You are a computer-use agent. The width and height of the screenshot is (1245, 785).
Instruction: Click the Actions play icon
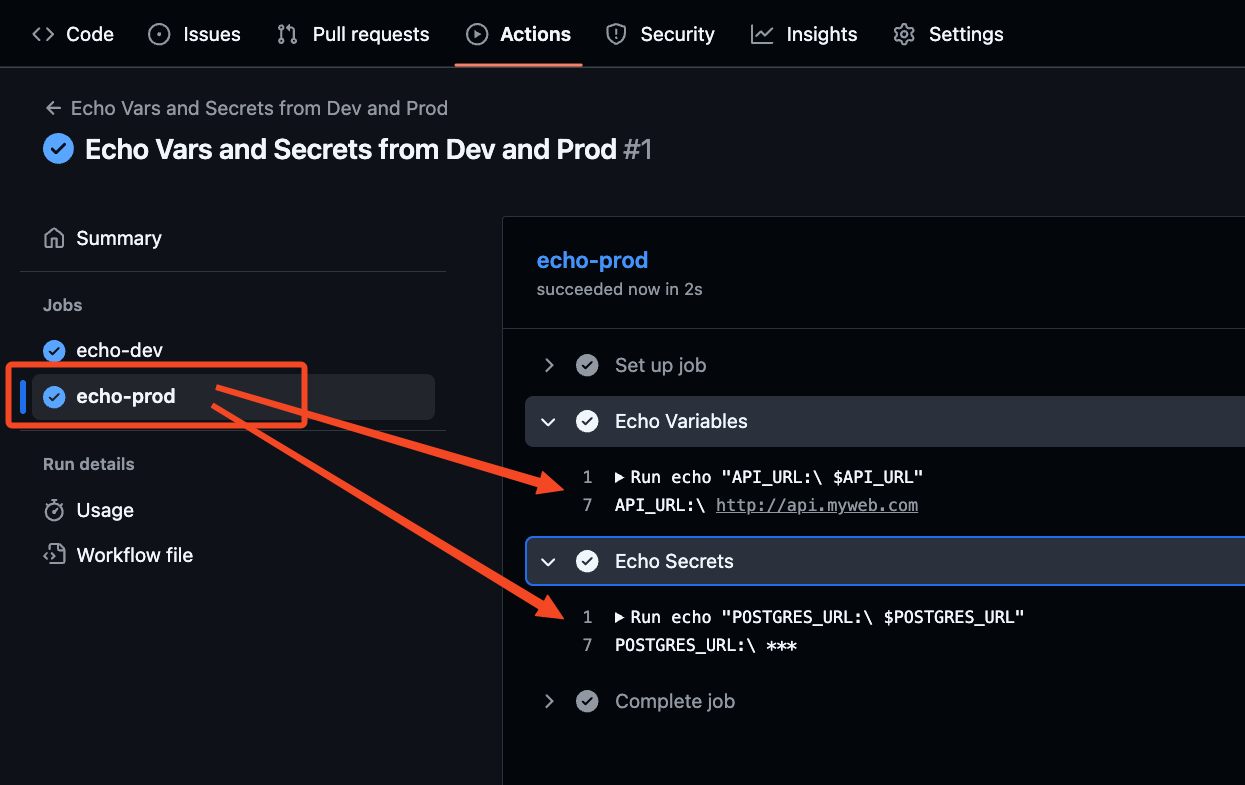coord(477,34)
